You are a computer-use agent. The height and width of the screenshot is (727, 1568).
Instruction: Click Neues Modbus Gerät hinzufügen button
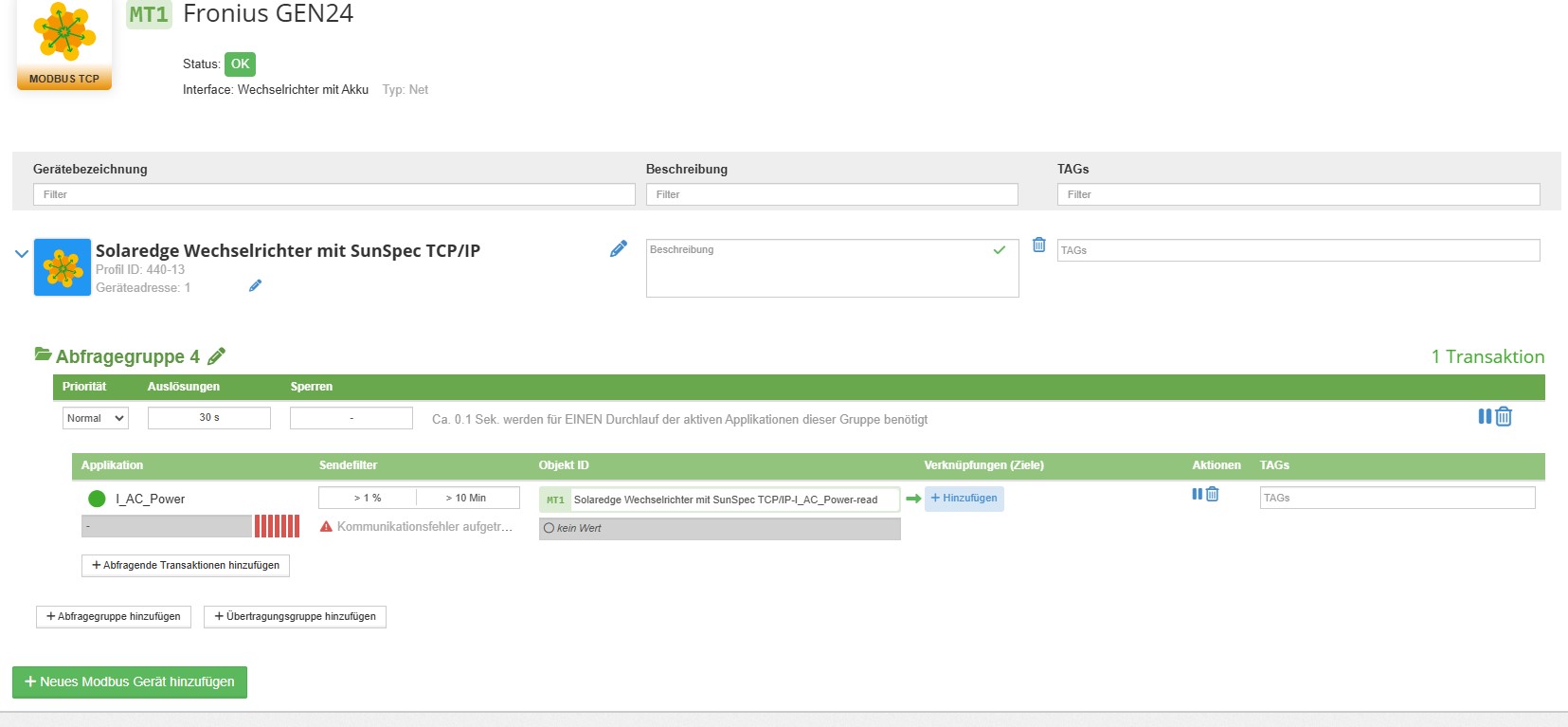(130, 682)
